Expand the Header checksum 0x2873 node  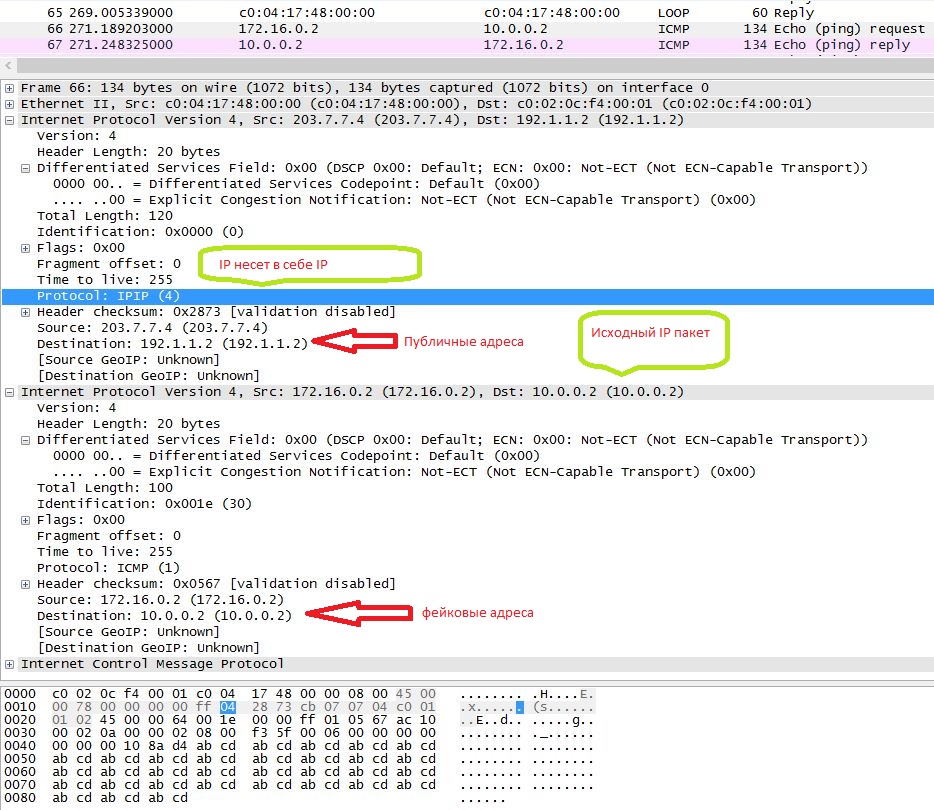point(26,312)
